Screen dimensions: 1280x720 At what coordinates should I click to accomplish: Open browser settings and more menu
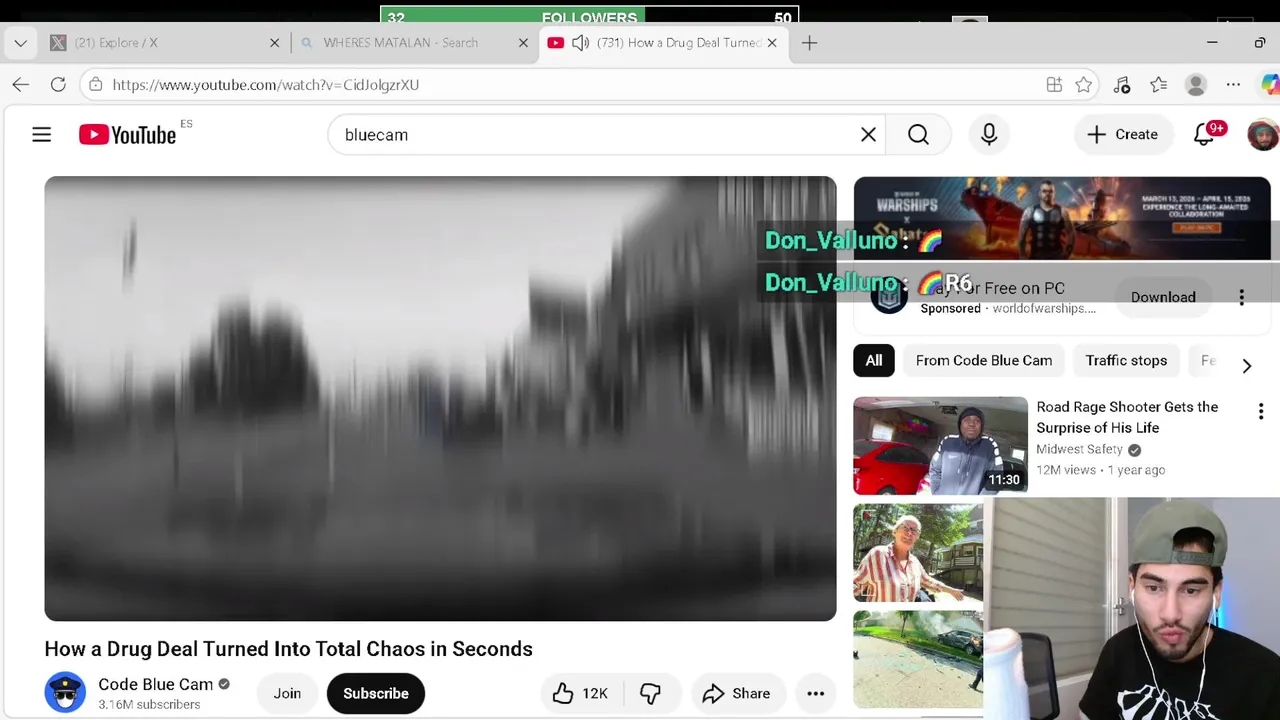tap(1234, 85)
